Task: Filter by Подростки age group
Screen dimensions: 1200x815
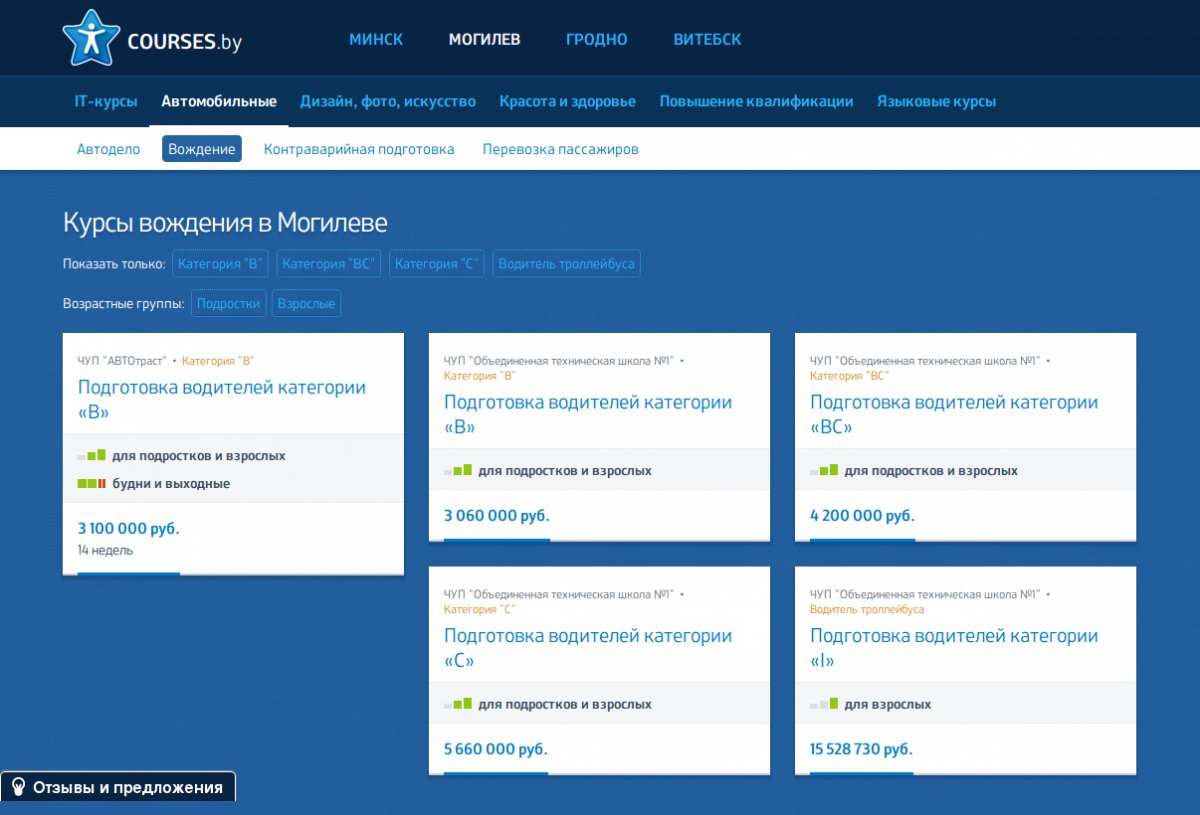Action: point(229,303)
